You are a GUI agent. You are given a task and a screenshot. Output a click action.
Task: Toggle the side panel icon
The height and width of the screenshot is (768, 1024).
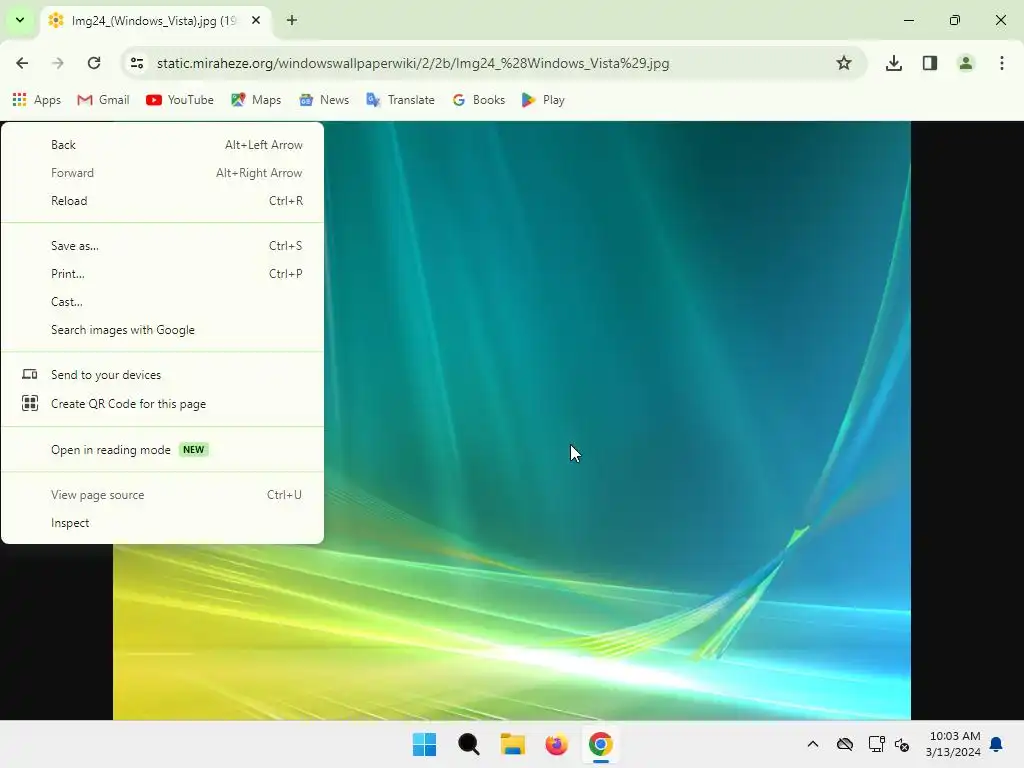click(930, 63)
